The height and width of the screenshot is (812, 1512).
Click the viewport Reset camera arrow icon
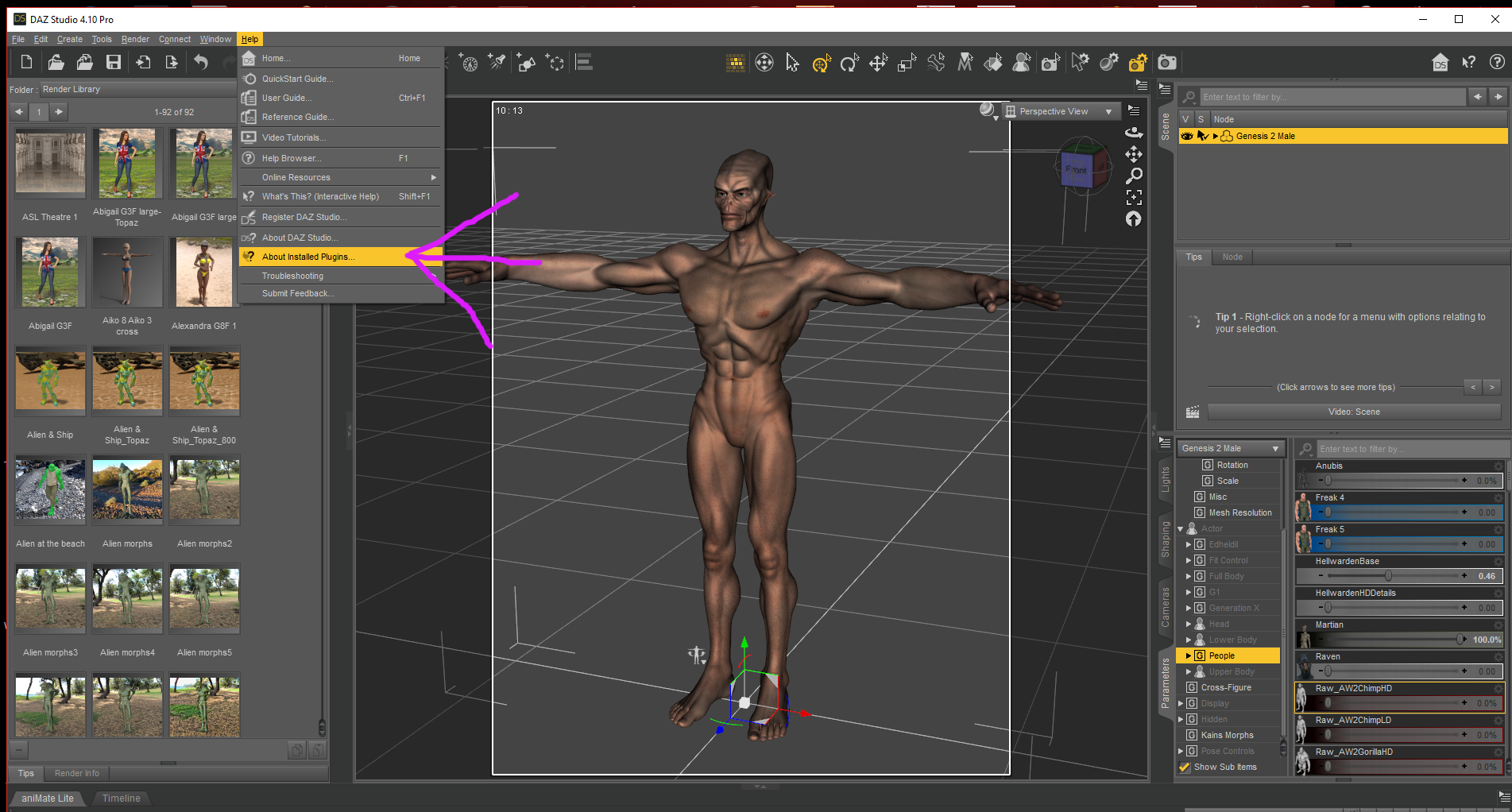tap(1134, 218)
